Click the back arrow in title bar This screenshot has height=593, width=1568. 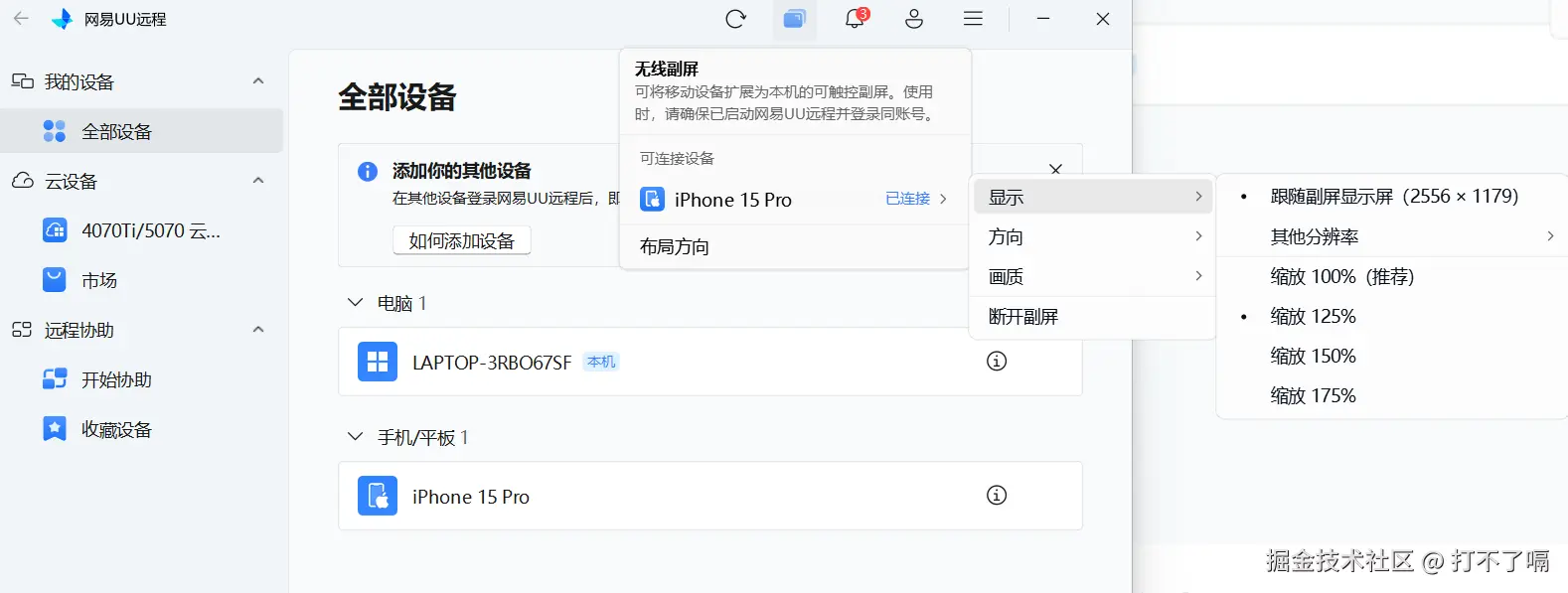pyautogui.click(x=21, y=18)
